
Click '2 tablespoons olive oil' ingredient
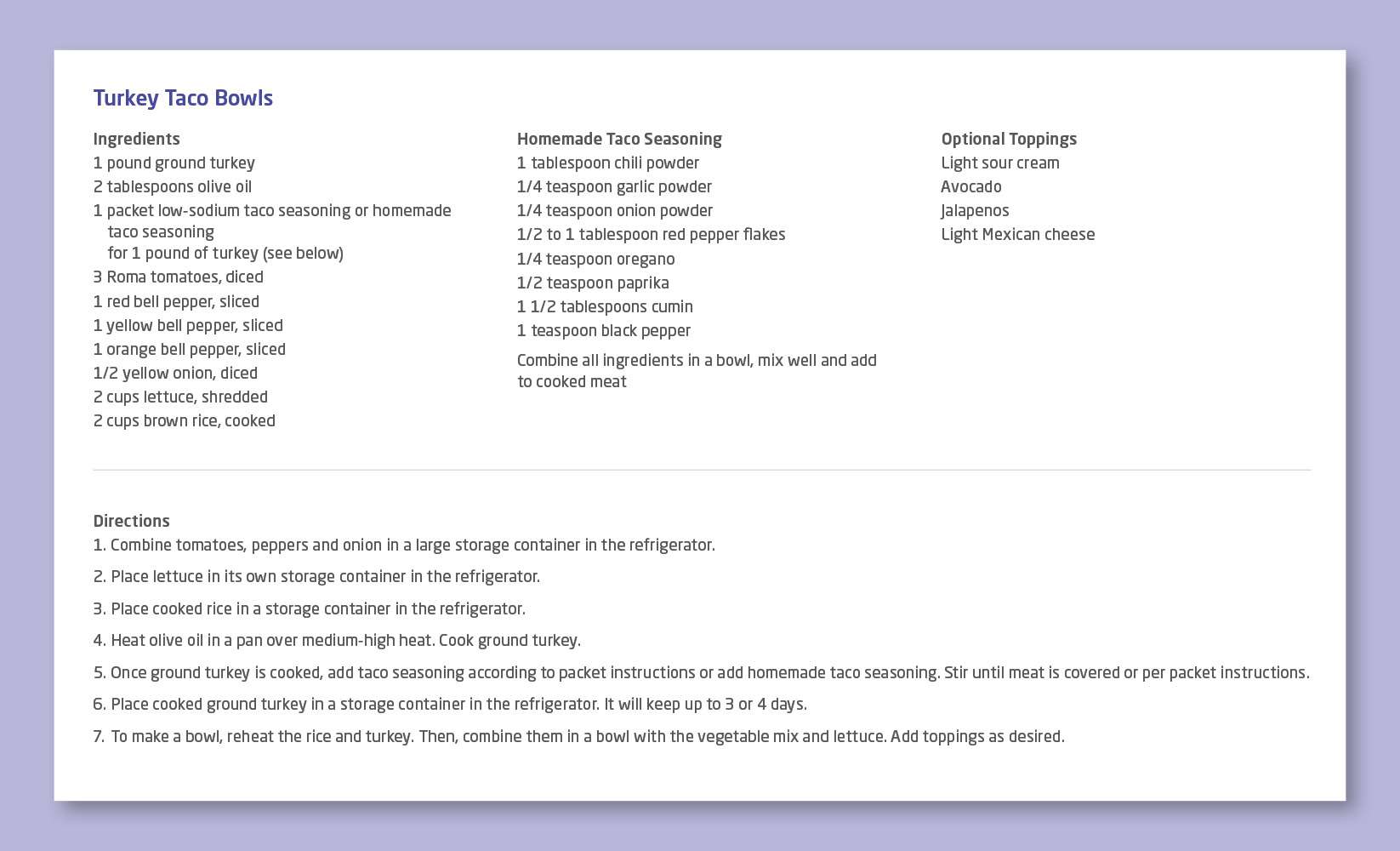(x=172, y=186)
